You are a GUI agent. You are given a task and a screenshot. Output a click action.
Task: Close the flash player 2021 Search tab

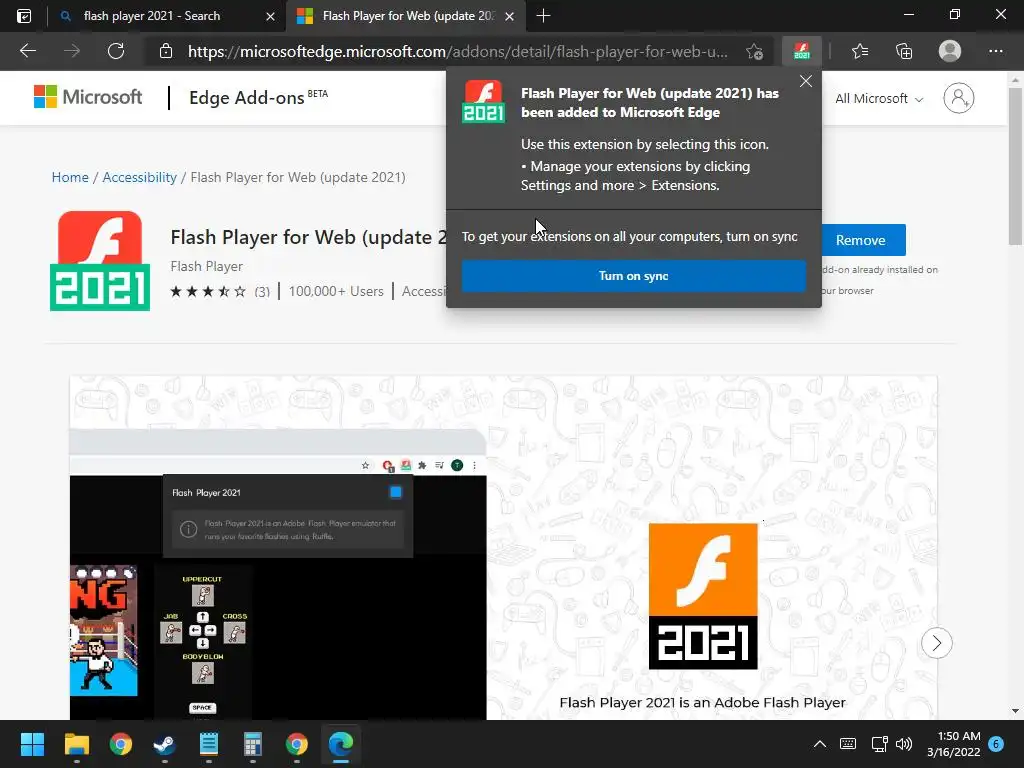point(270,16)
